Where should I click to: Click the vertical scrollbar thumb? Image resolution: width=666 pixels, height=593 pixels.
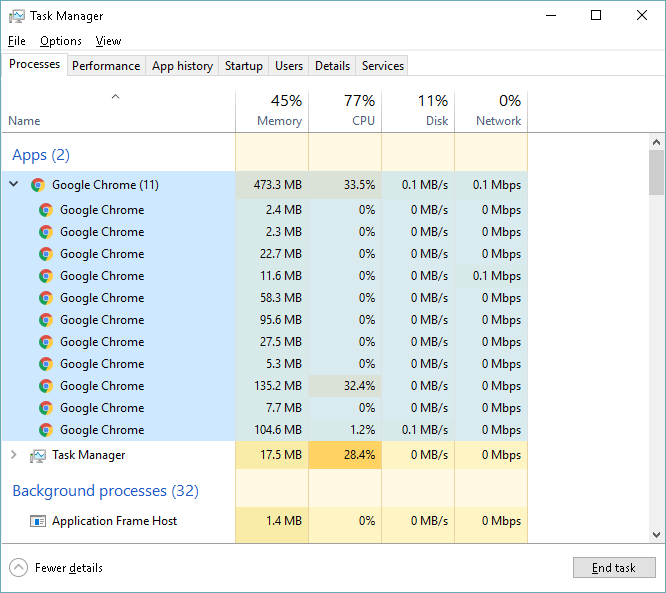(x=656, y=172)
